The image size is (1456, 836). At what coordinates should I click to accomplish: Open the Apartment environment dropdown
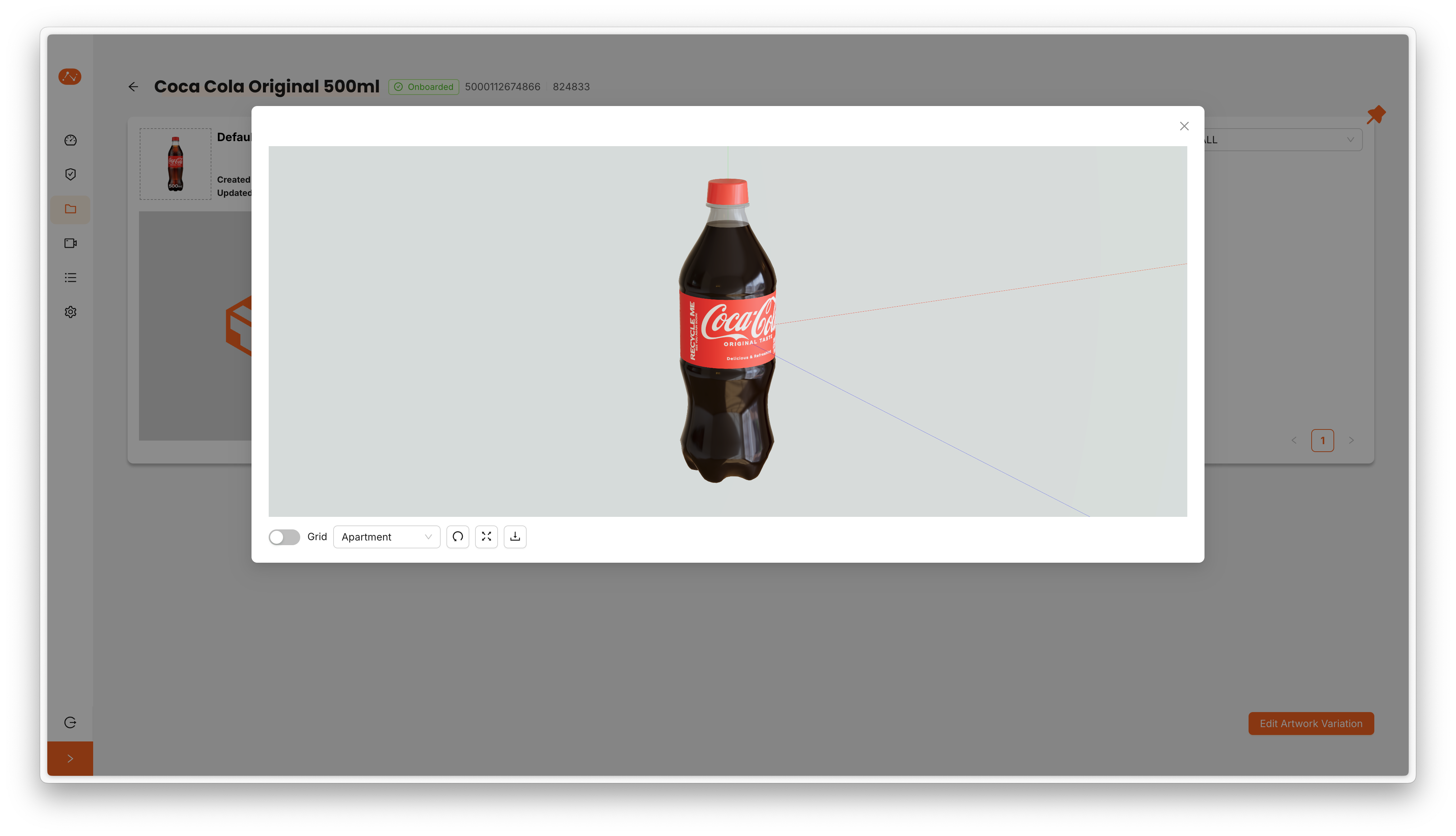pos(386,536)
